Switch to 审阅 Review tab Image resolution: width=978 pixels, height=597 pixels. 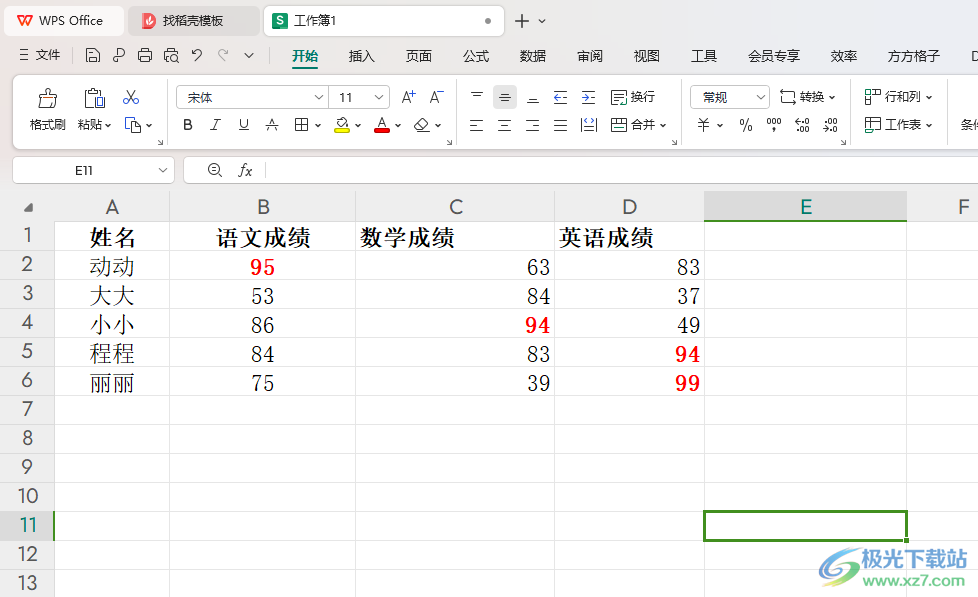589,56
